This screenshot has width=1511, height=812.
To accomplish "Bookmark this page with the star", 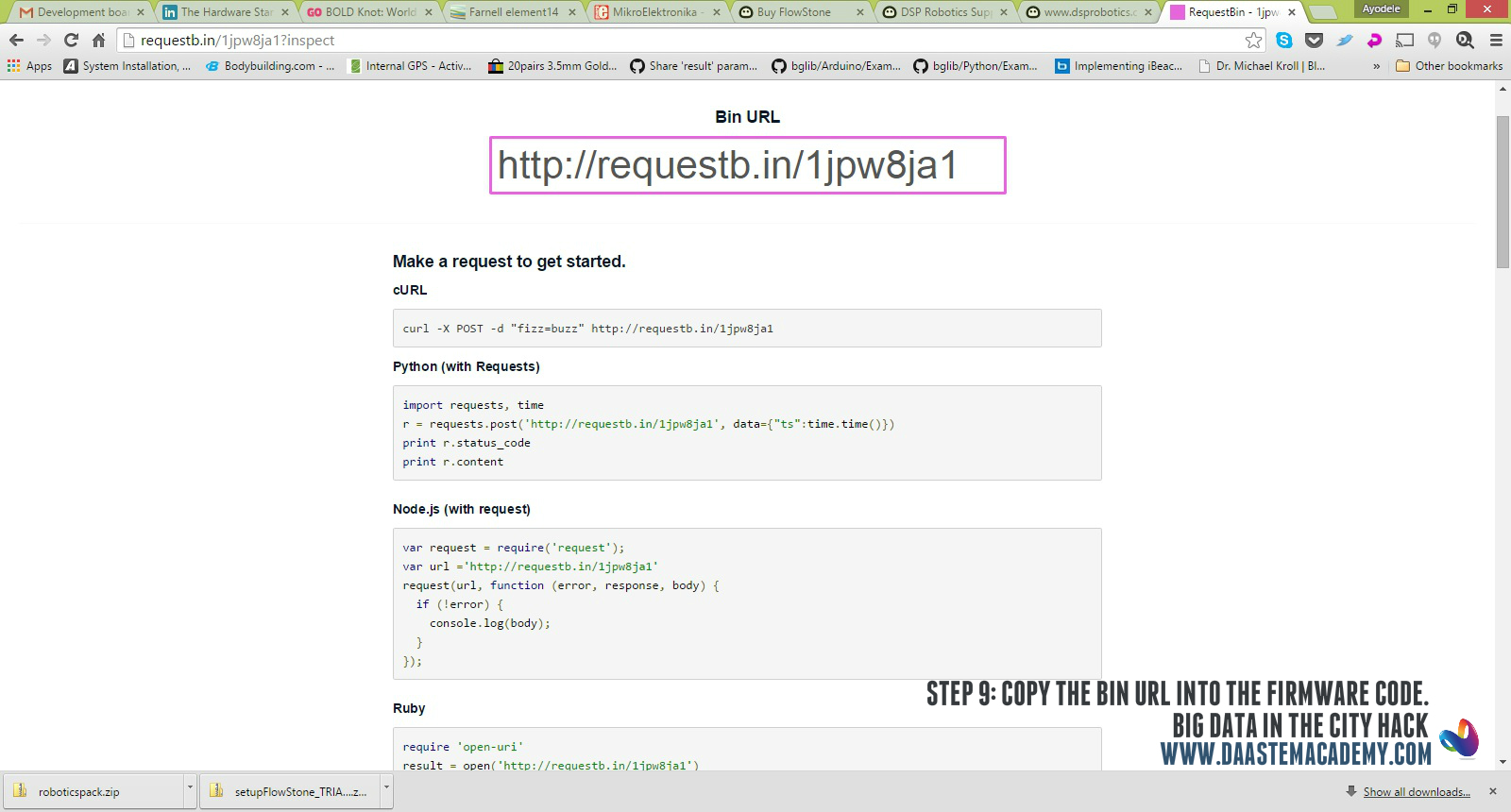I will 1253,41.
